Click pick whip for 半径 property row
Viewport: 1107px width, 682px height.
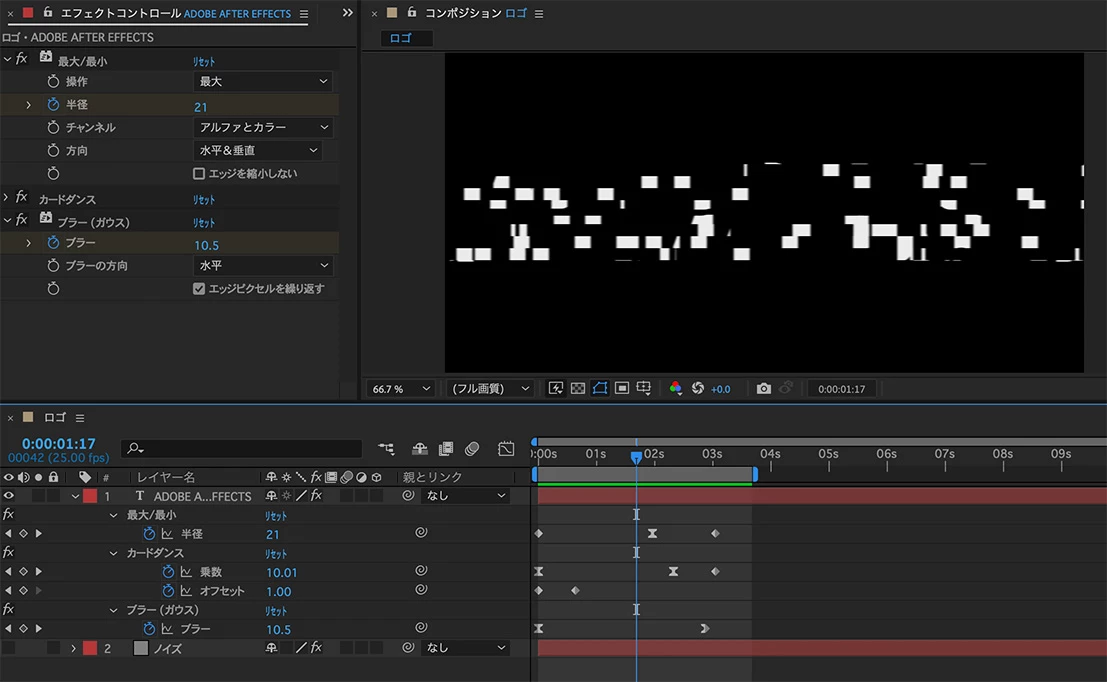pos(421,532)
